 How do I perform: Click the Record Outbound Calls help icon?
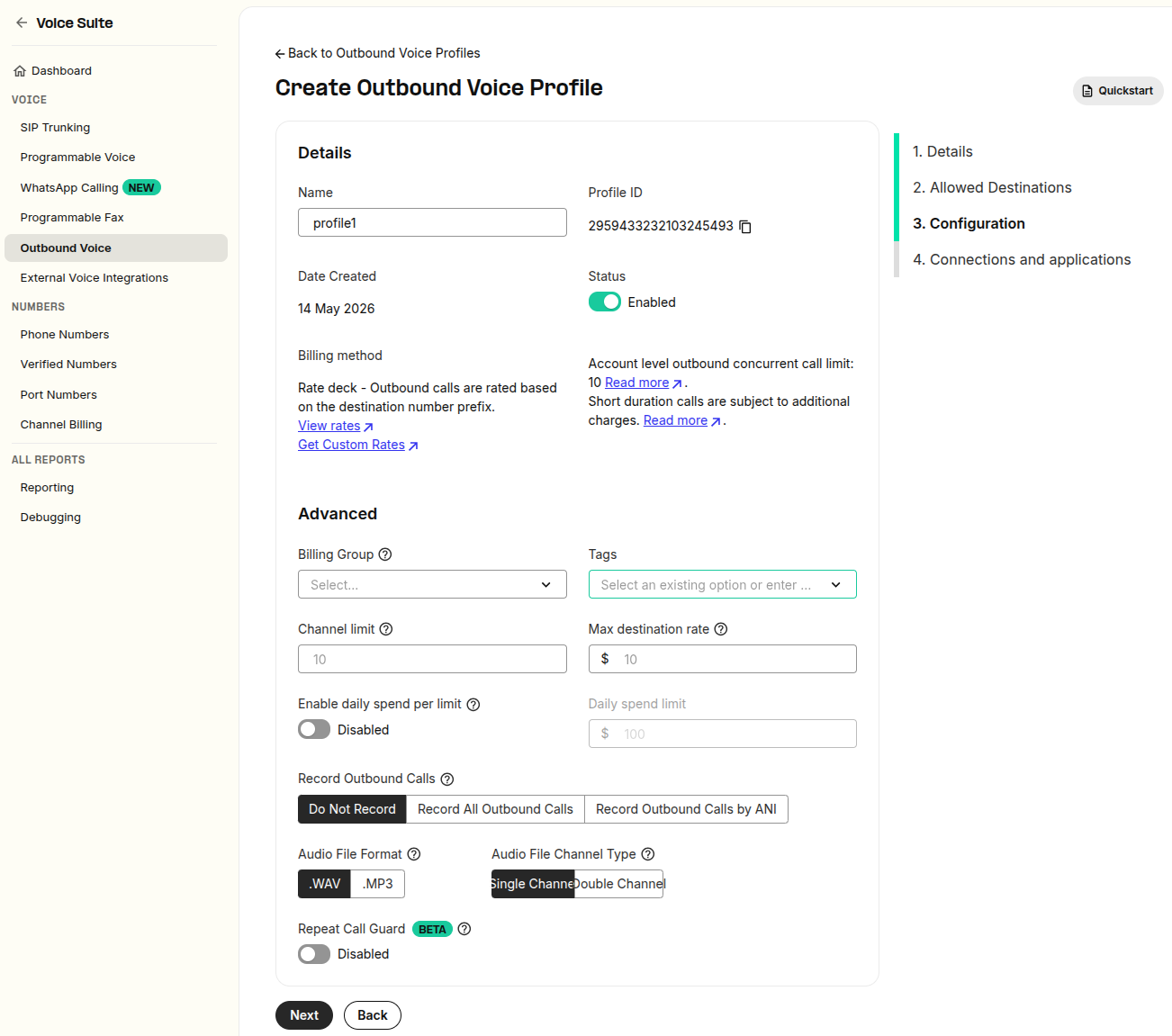click(447, 779)
